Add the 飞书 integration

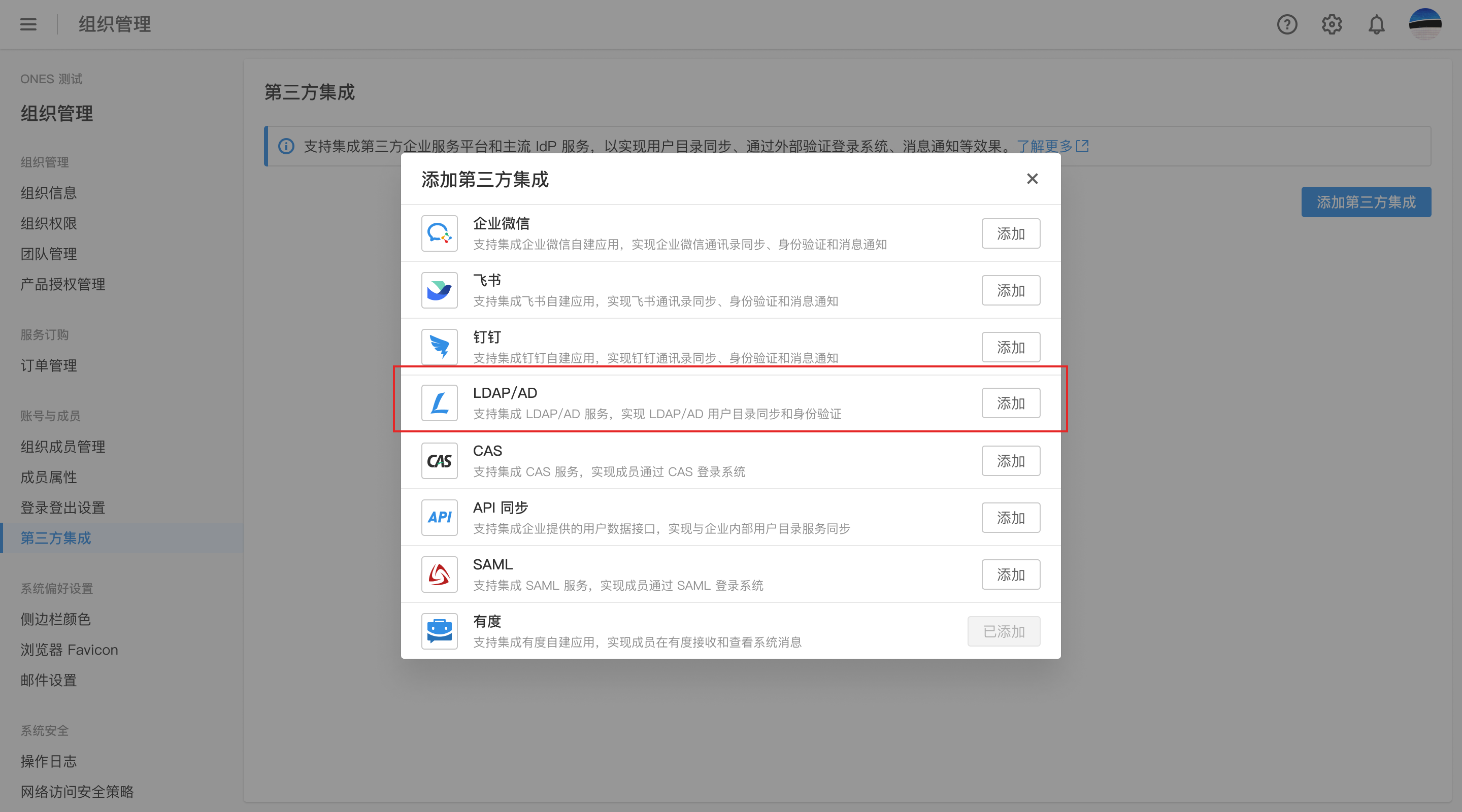tap(1011, 290)
